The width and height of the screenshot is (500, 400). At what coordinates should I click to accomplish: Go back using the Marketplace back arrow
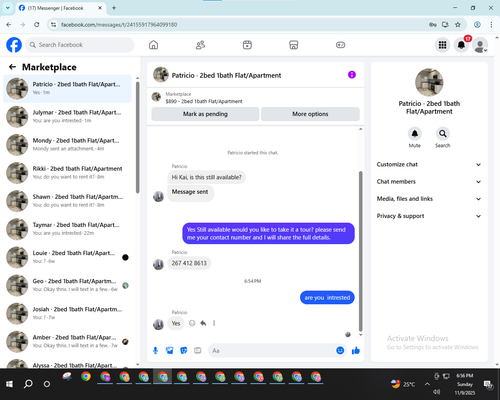pos(12,67)
